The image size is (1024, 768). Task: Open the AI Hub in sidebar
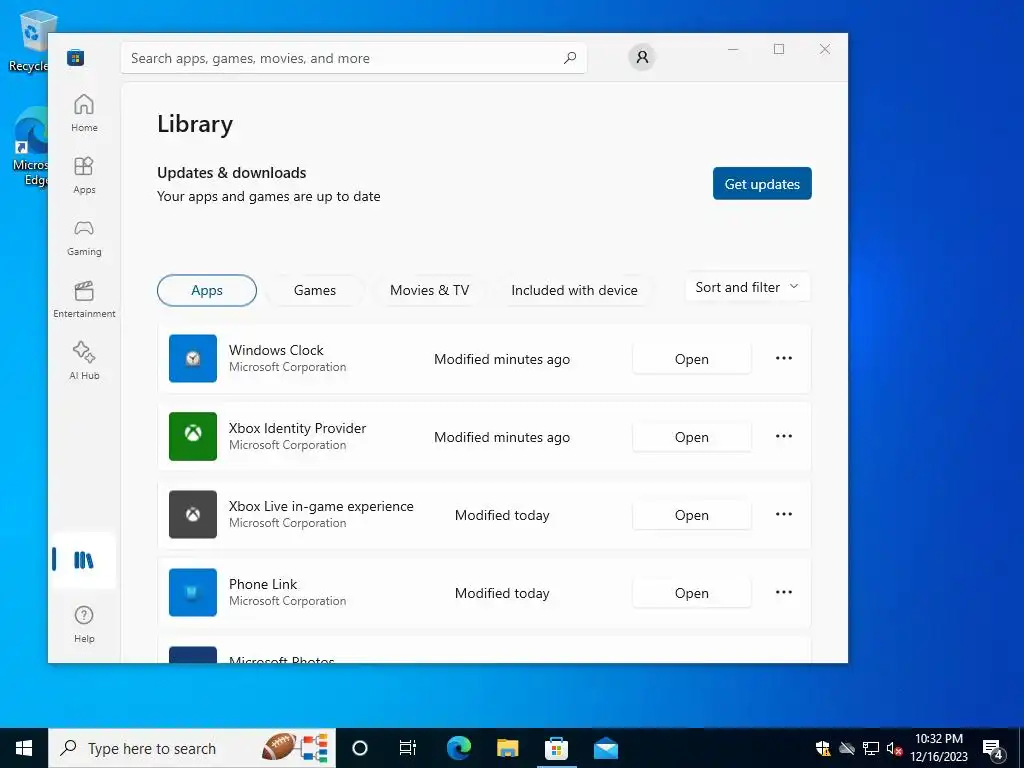tap(84, 360)
